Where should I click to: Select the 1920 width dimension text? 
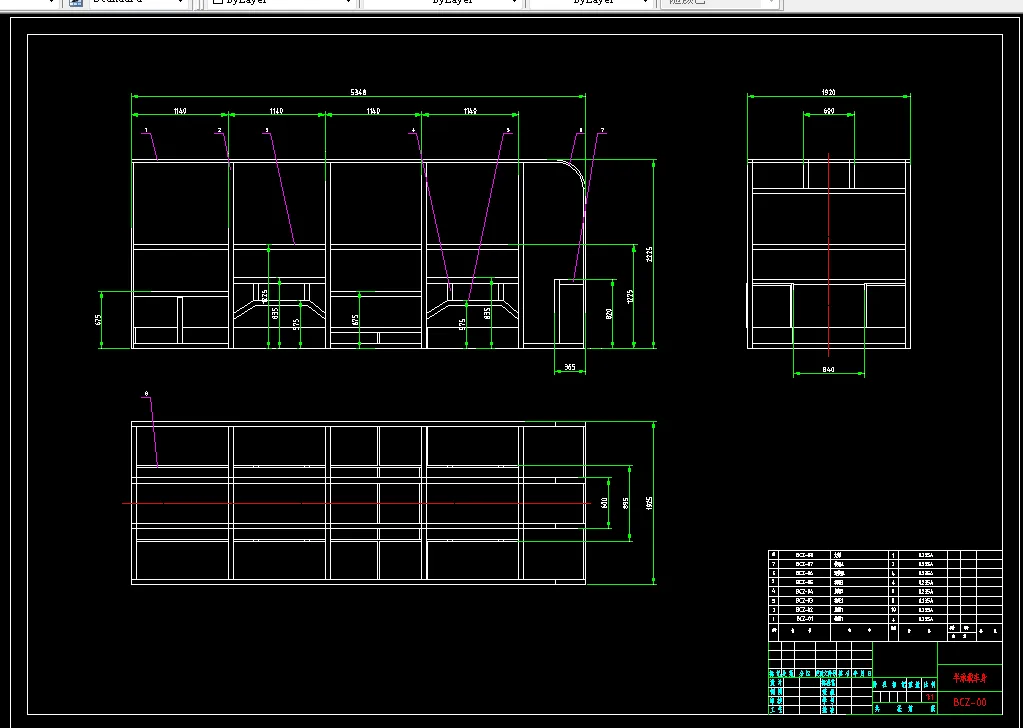pyautogui.click(x=829, y=93)
